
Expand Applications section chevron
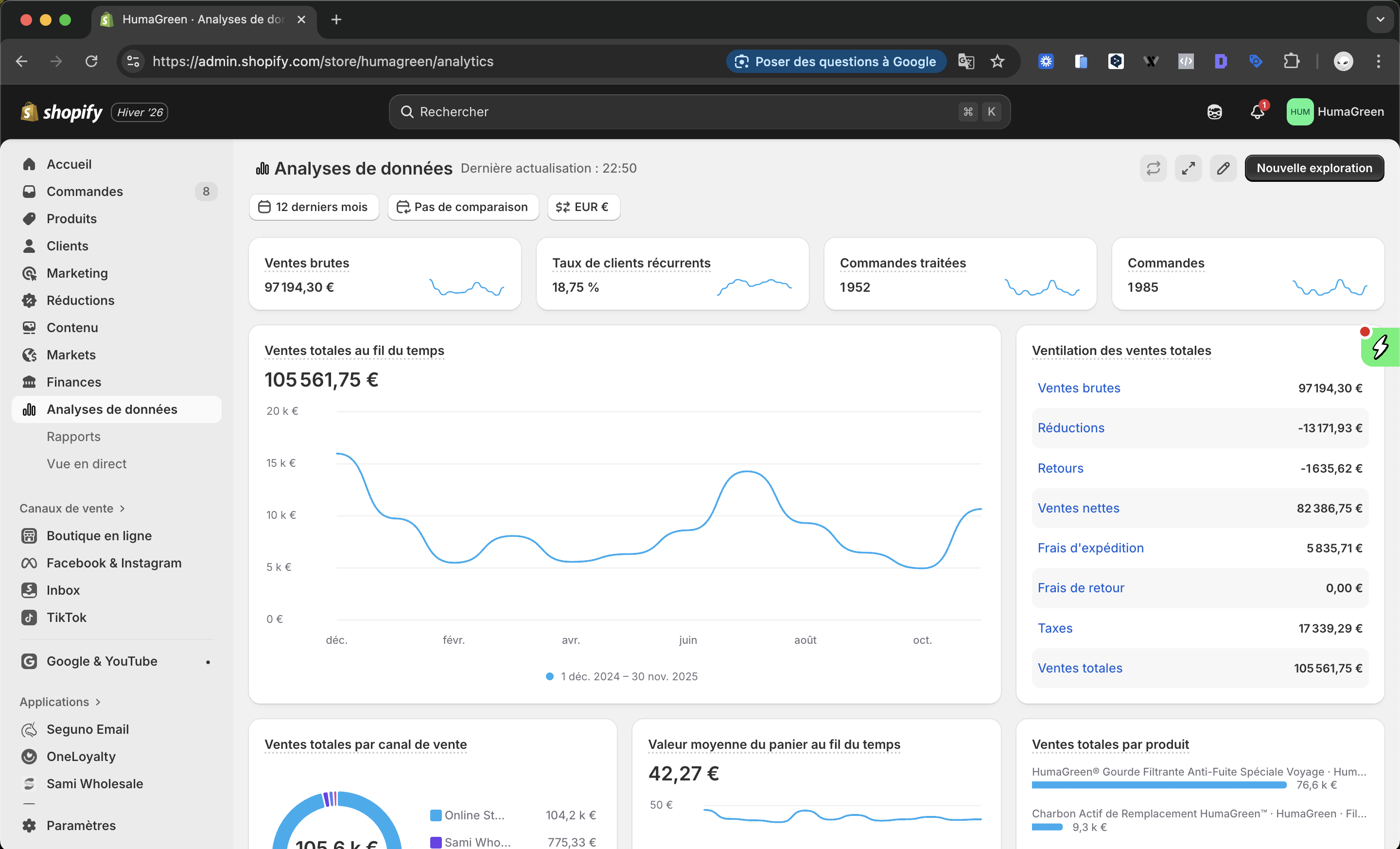click(98, 702)
